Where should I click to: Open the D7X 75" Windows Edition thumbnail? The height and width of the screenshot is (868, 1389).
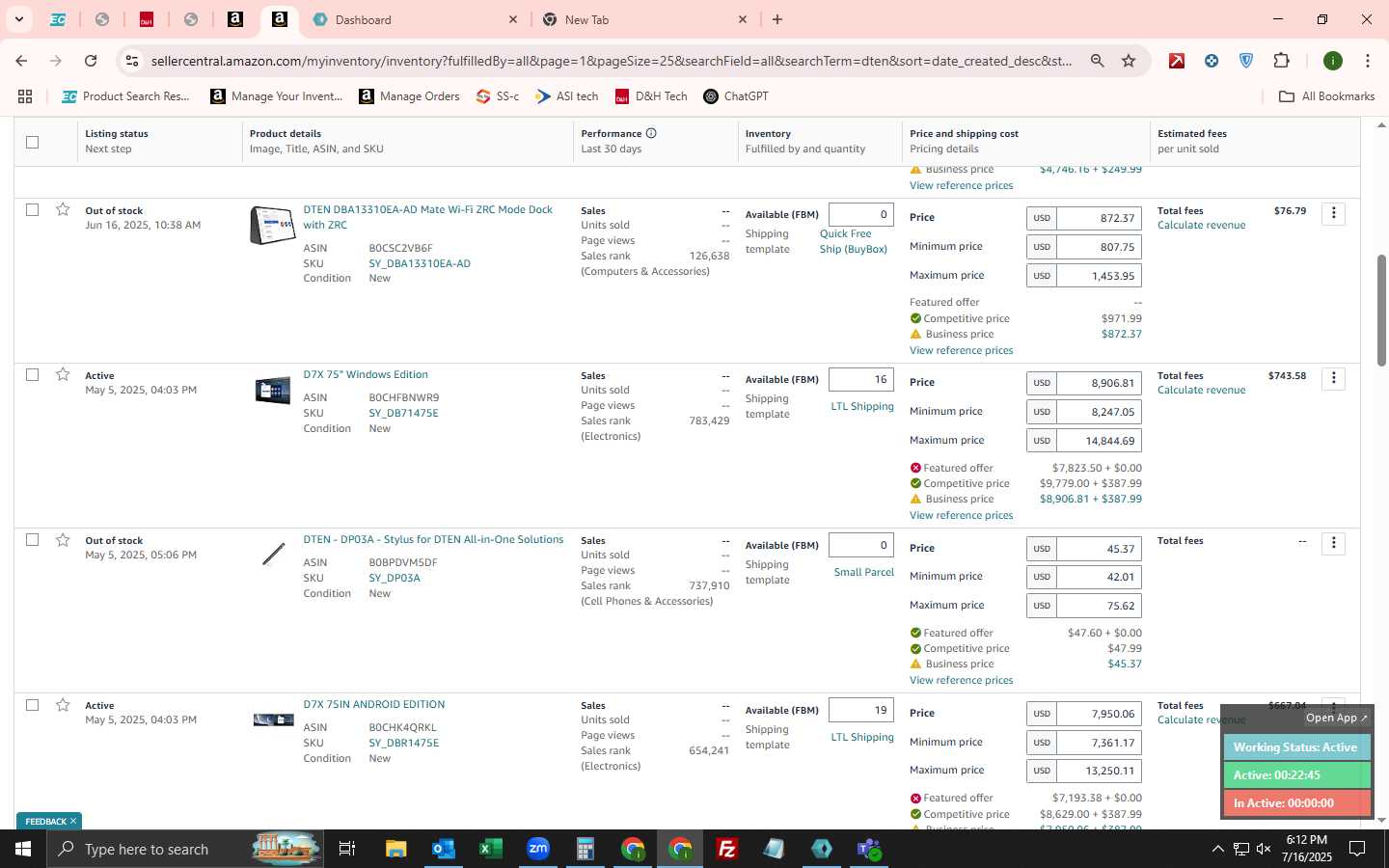(273, 391)
